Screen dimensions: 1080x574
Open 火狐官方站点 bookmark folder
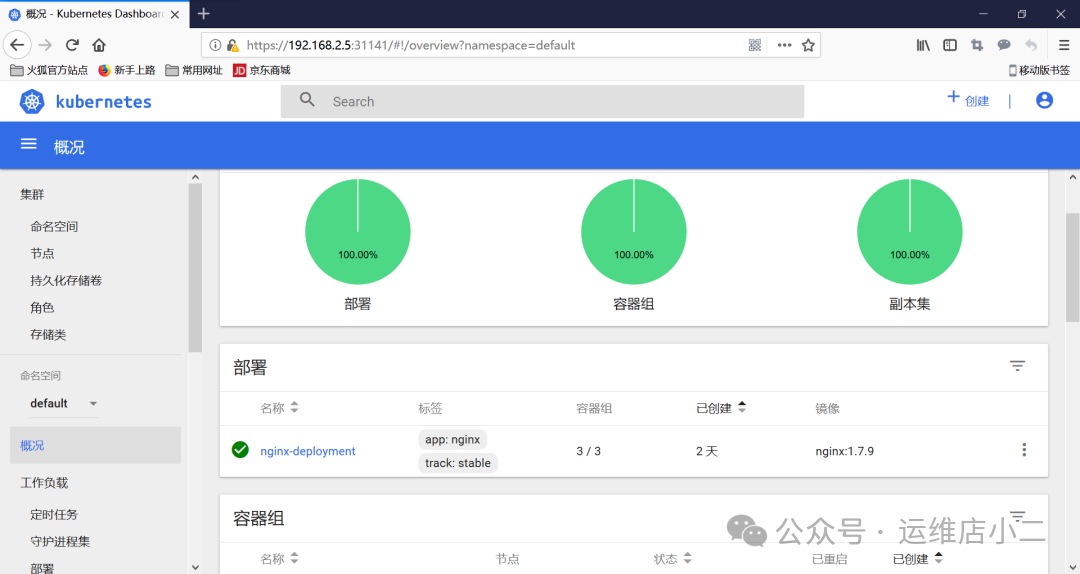coord(49,70)
